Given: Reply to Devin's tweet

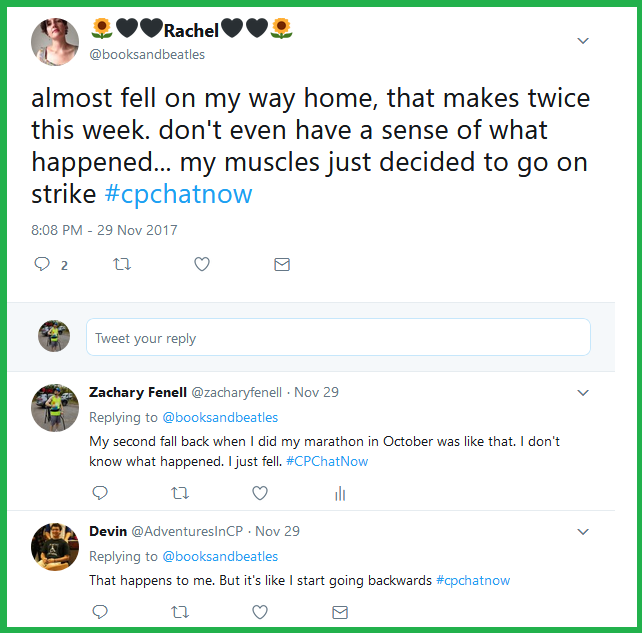Looking at the screenshot, I should 99,611.
